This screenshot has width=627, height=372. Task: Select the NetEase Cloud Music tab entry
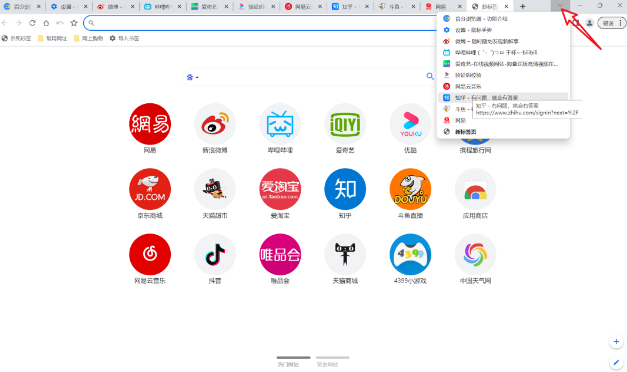click(503, 86)
